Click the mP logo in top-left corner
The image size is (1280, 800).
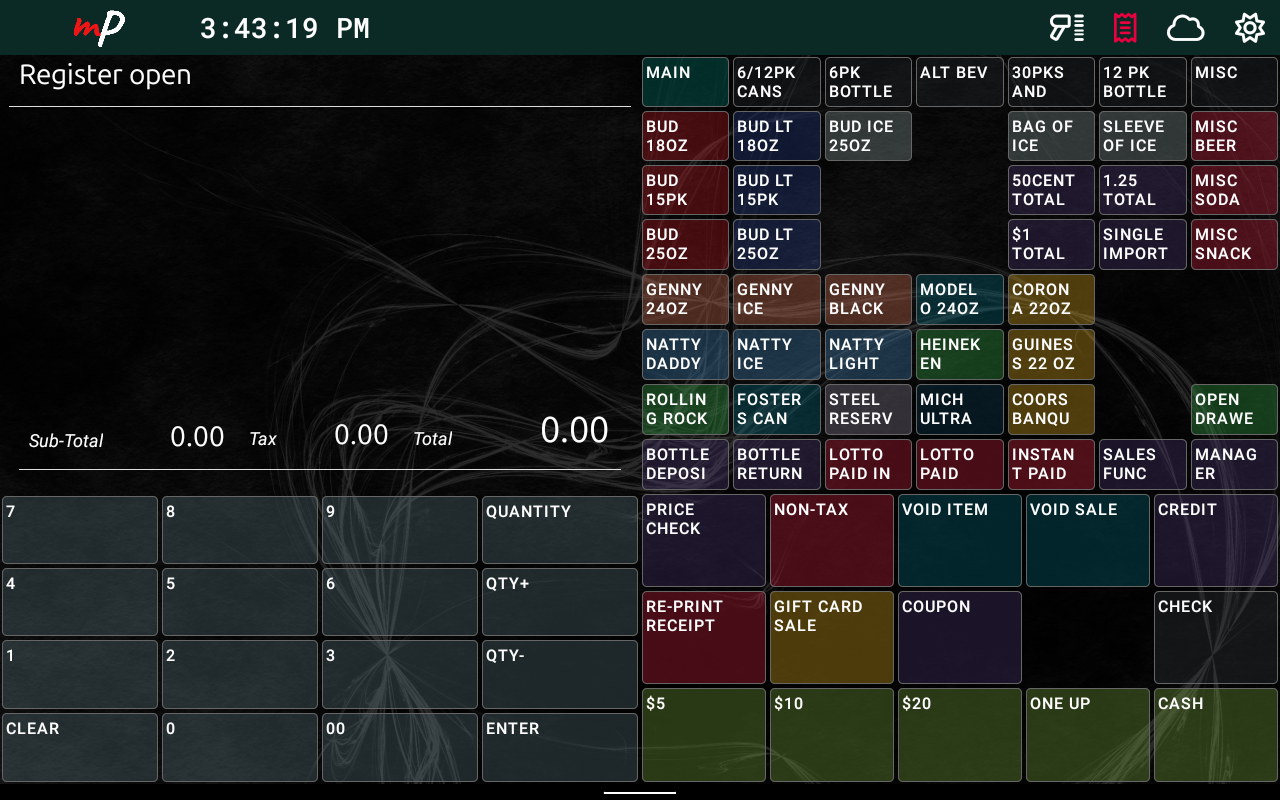coord(99,28)
